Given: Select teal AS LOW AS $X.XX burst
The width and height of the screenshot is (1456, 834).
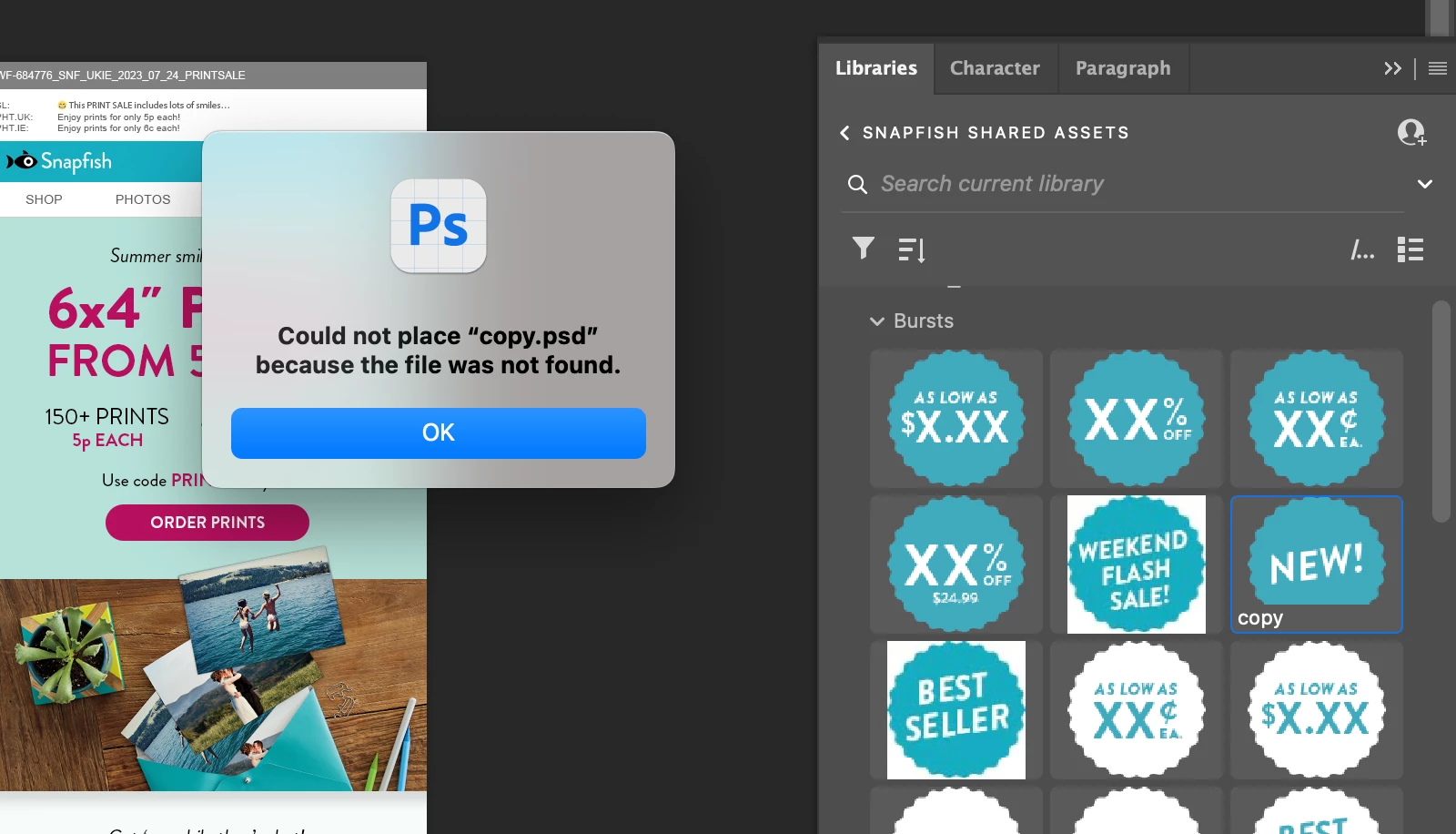Looking at the screenshot, I should [x=956, y=419].
